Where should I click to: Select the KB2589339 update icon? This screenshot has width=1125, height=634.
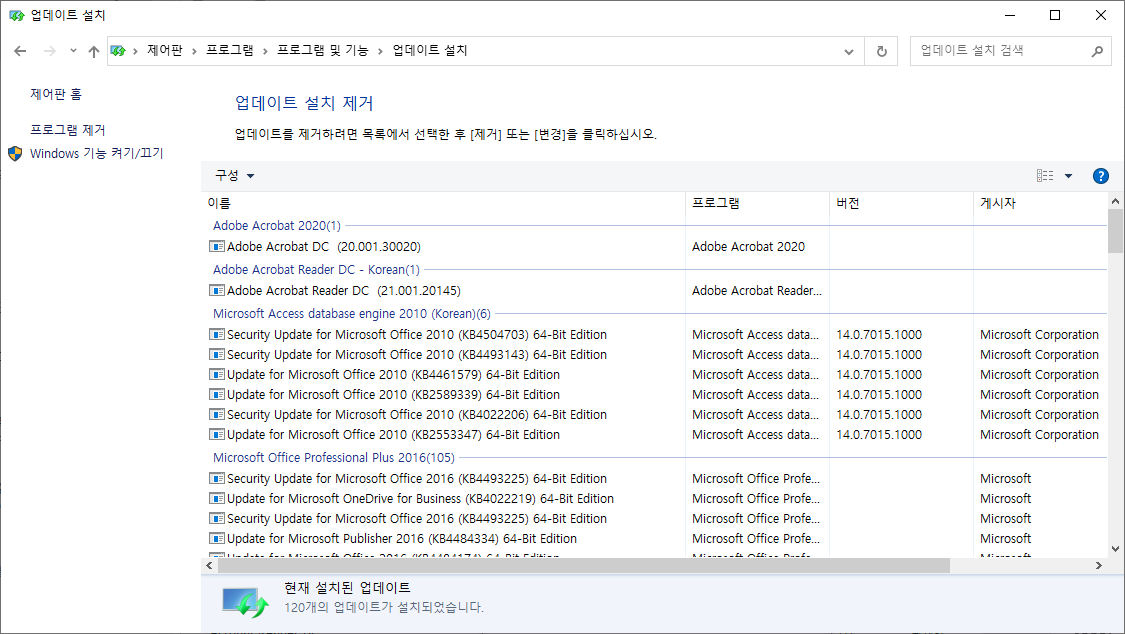[x=217, y=394]
